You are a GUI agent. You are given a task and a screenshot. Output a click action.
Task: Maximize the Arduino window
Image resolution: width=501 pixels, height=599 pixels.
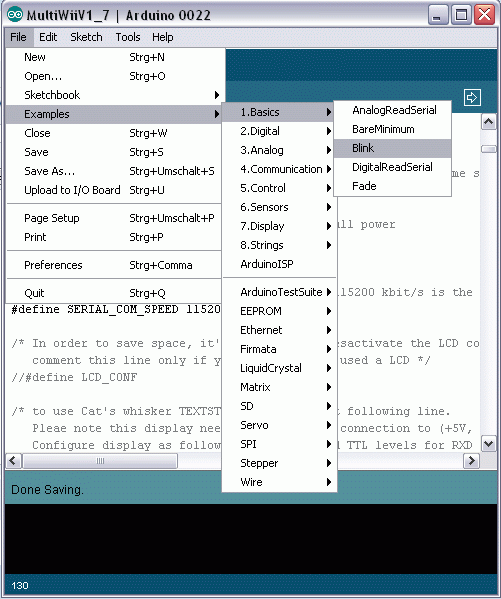461,15
